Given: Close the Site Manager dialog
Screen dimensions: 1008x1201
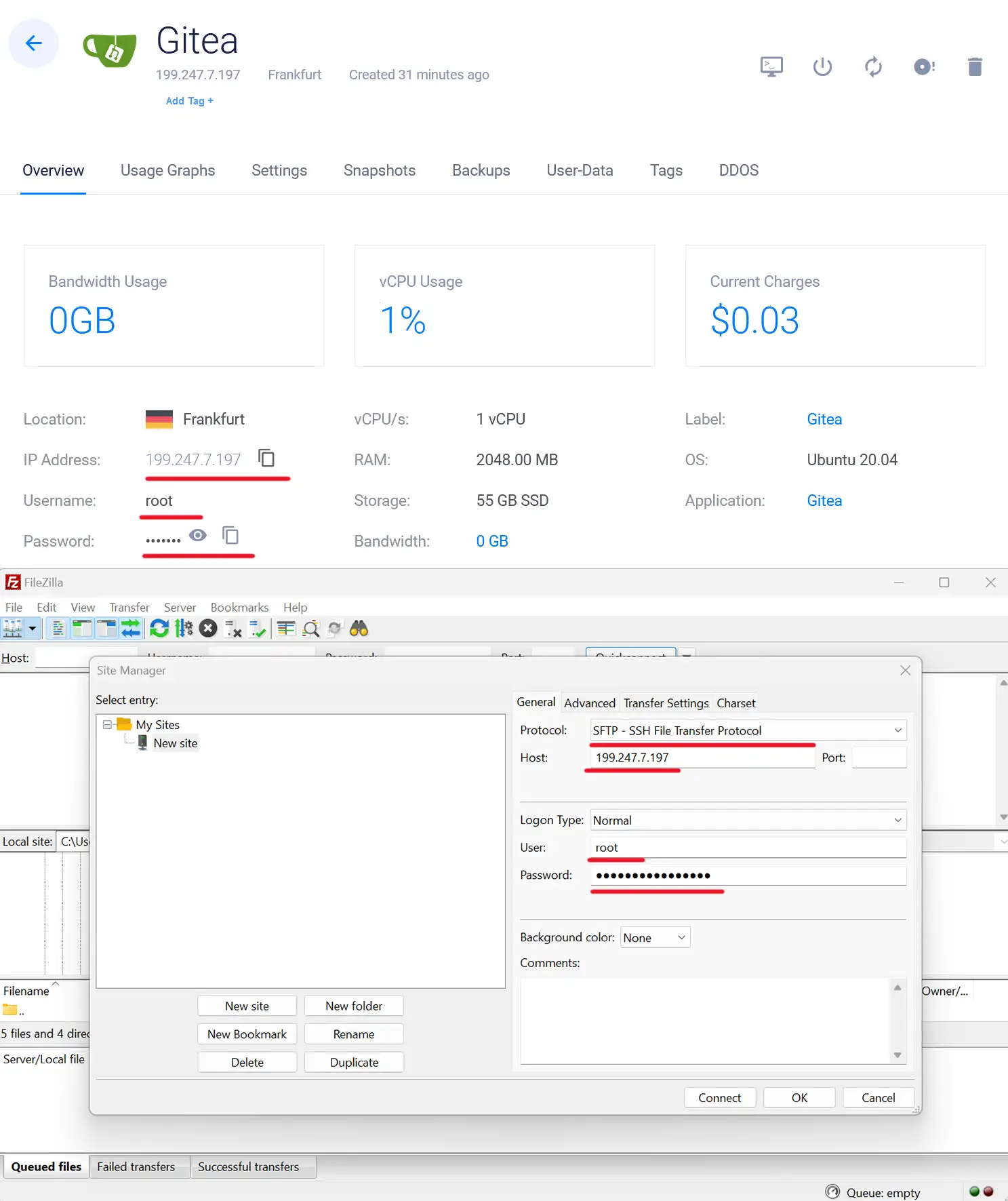Looking at the screenshot, I should pos(905,670).
